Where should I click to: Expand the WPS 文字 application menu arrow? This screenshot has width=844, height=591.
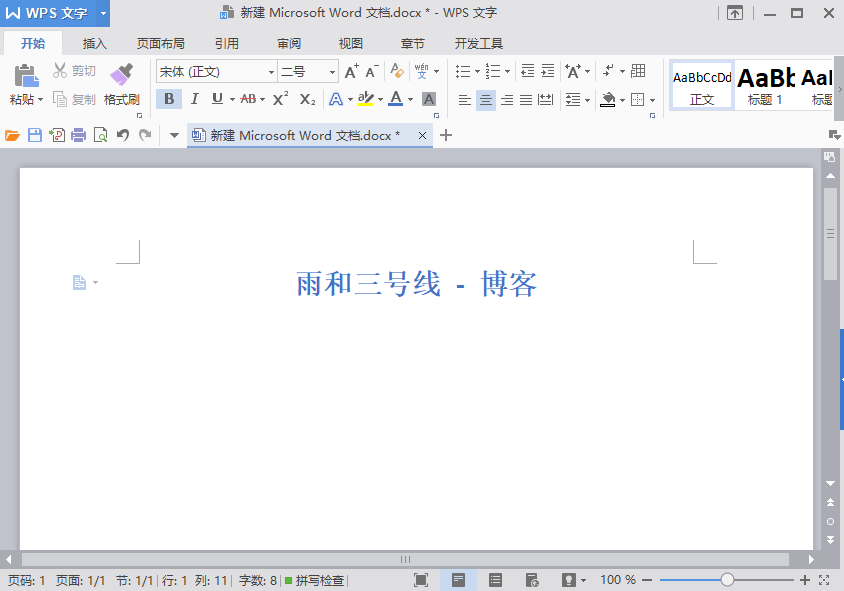coord(103,13)
